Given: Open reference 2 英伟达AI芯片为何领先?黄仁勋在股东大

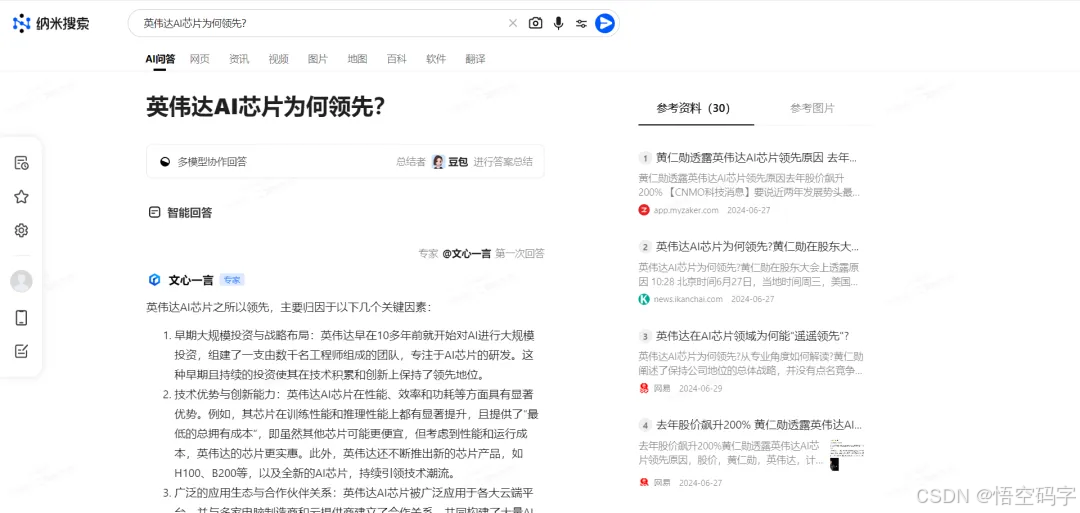Looking at the screenshot, I should [758, 247].
